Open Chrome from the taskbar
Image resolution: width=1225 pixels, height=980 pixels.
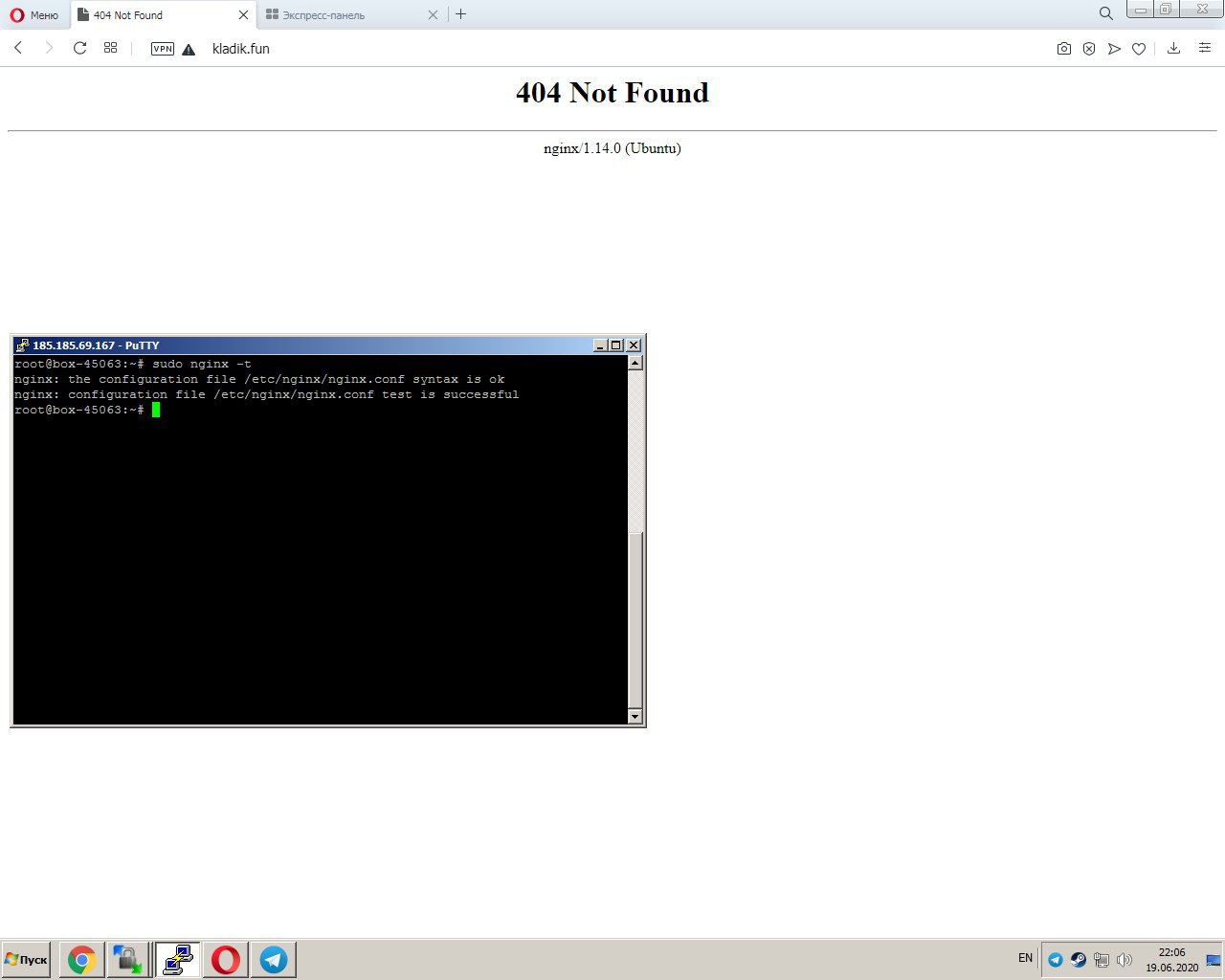pos(81,959)
